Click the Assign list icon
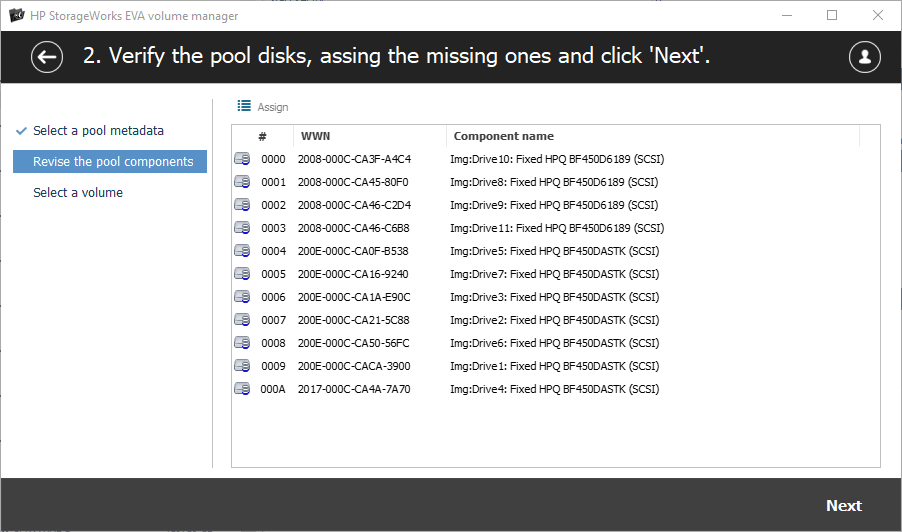This screenshot has height=532, width=902. (x=244, y=106)
